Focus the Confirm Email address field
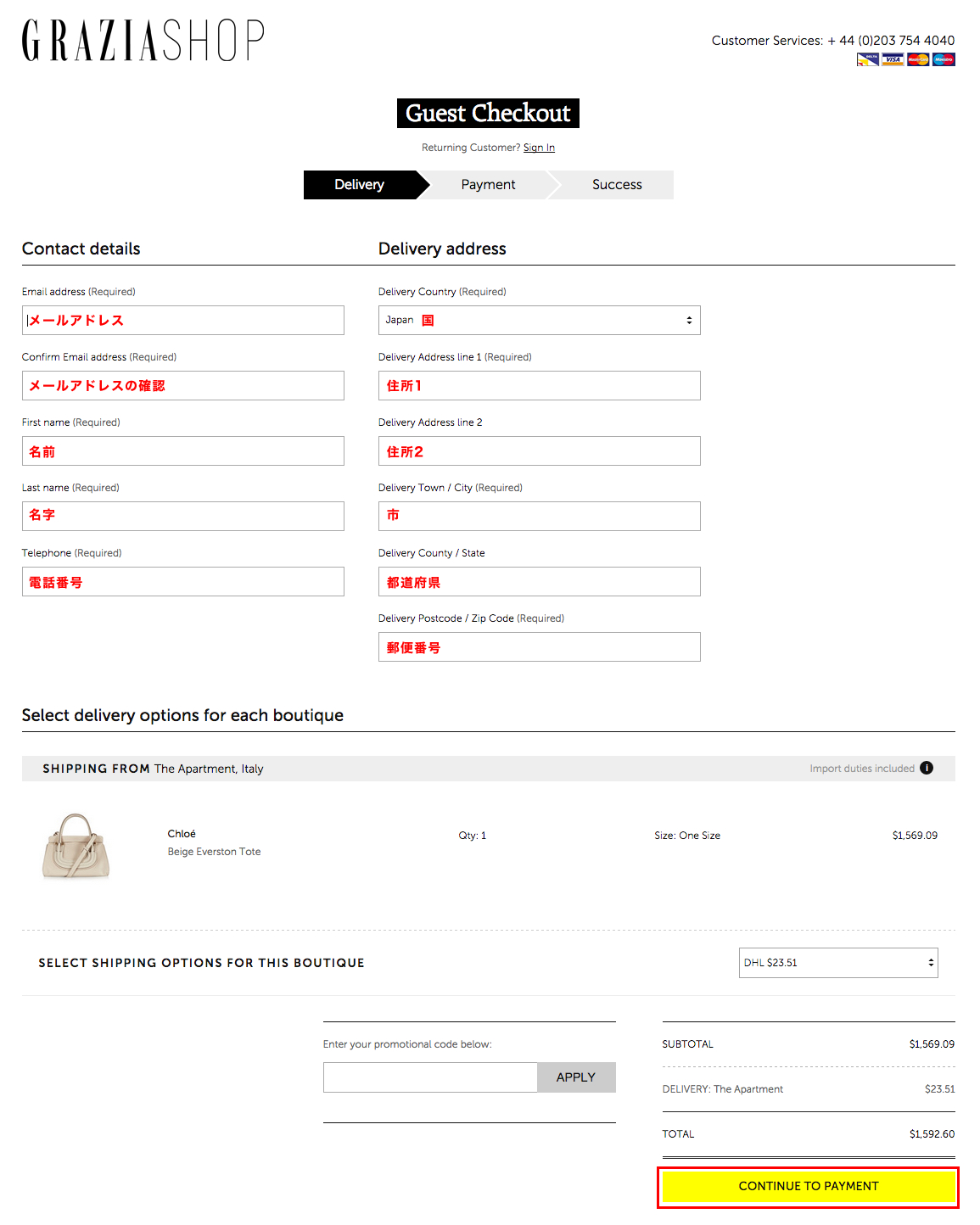Viewport: 980px width, 1225px height. [x=183, y=385]
